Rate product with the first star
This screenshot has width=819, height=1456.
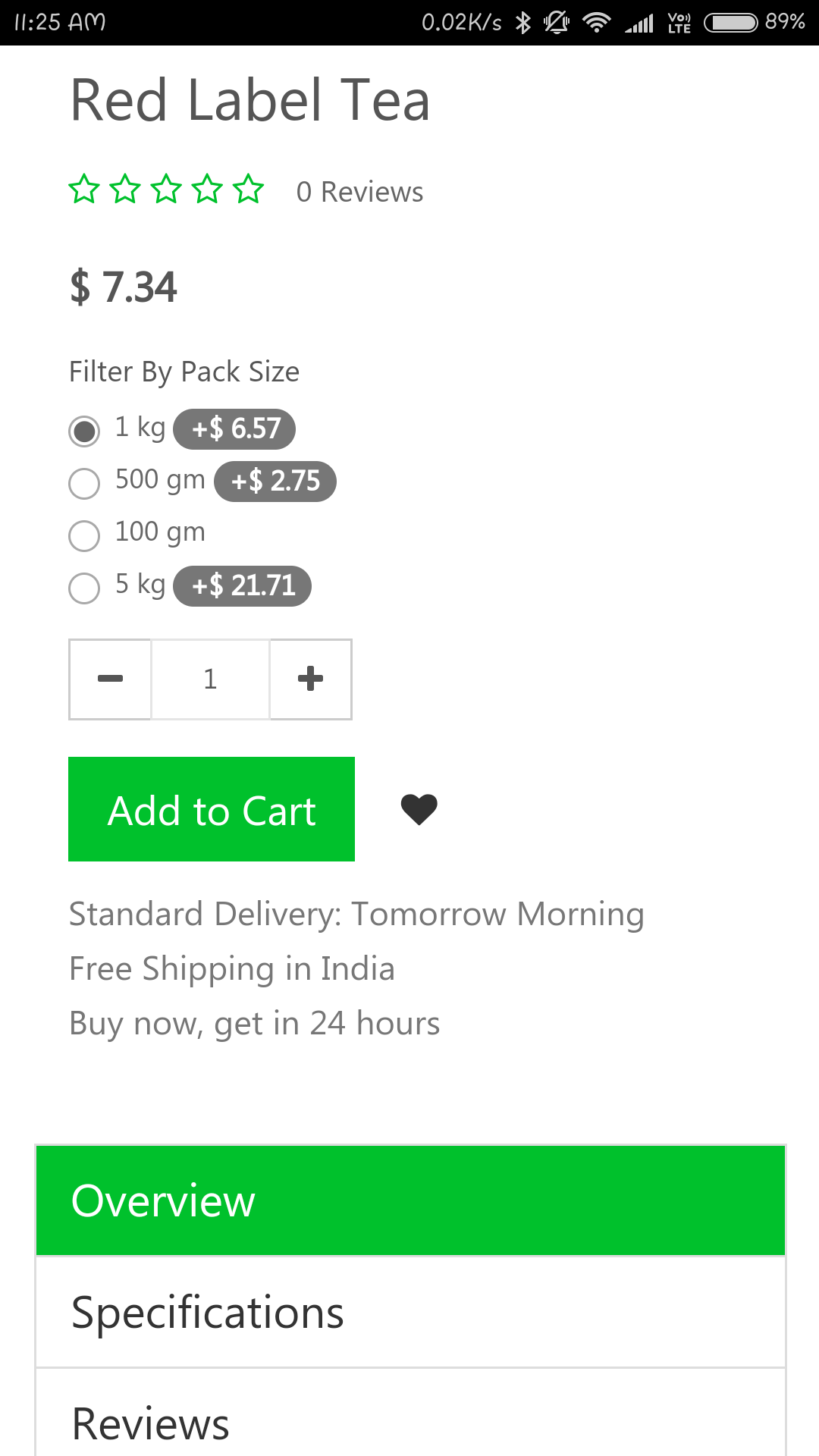tap(84, 190)
